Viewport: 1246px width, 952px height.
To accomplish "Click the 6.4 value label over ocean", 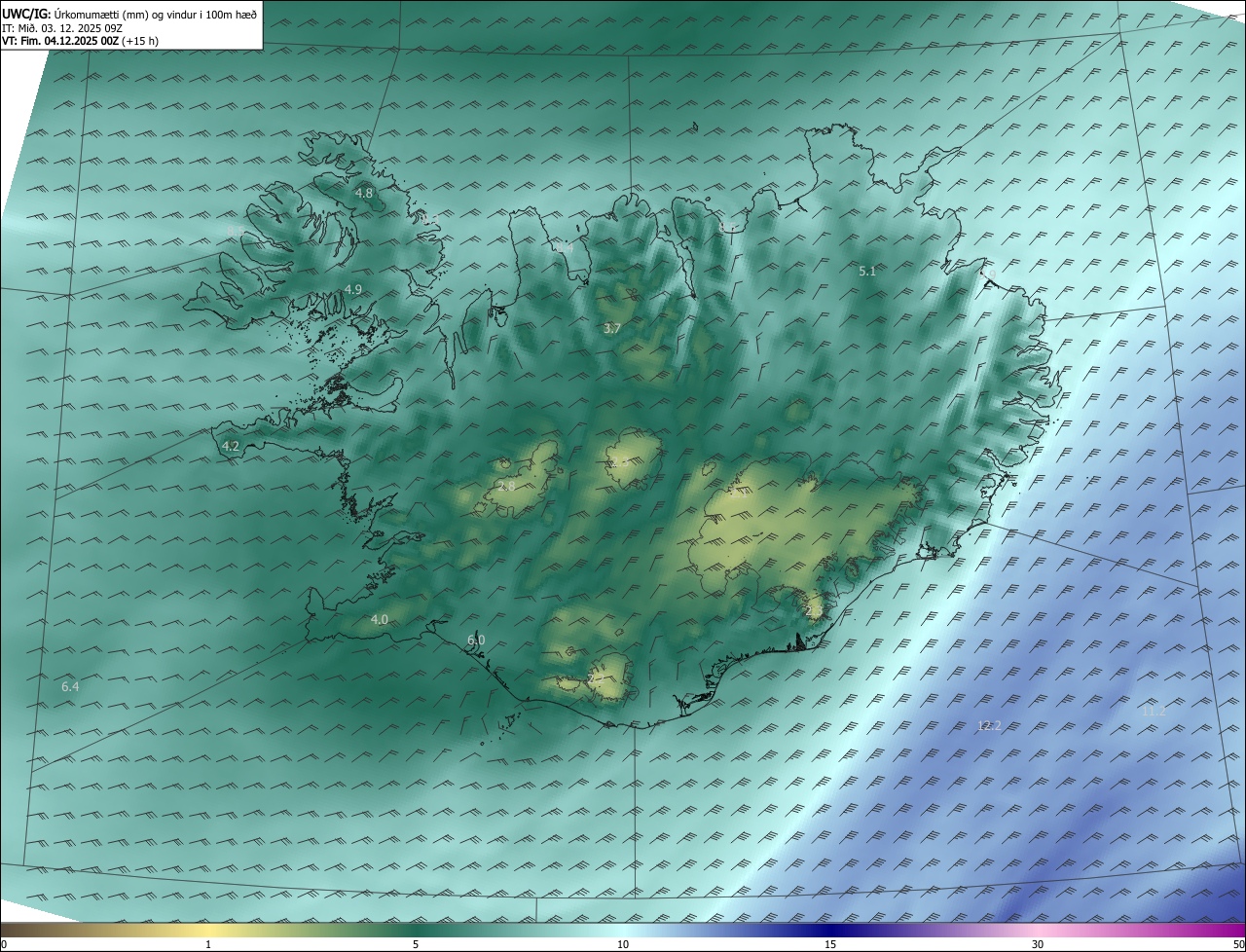I will click(70, 686).
